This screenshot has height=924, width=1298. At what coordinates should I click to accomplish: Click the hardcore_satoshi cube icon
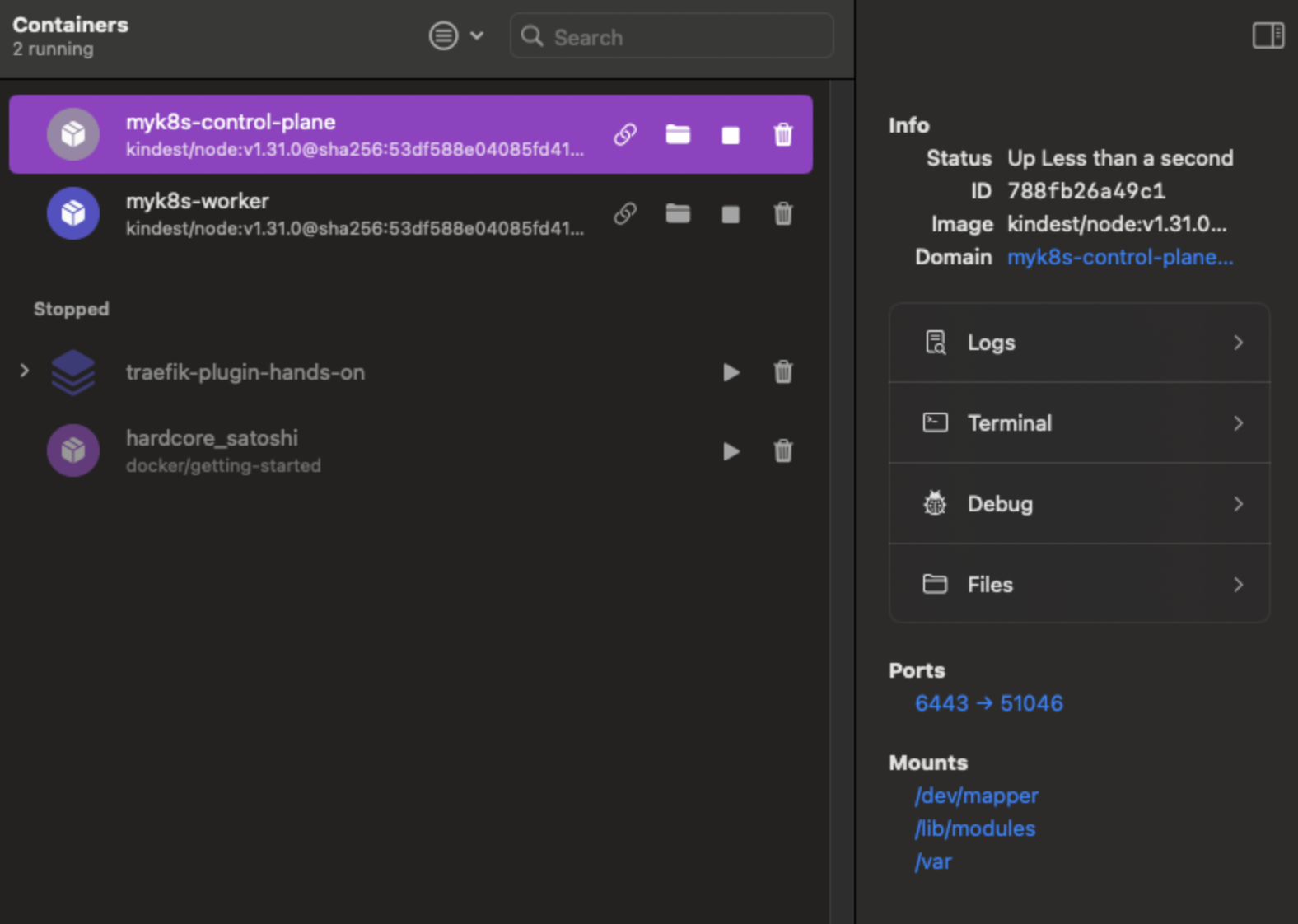(x=73, y=450)
